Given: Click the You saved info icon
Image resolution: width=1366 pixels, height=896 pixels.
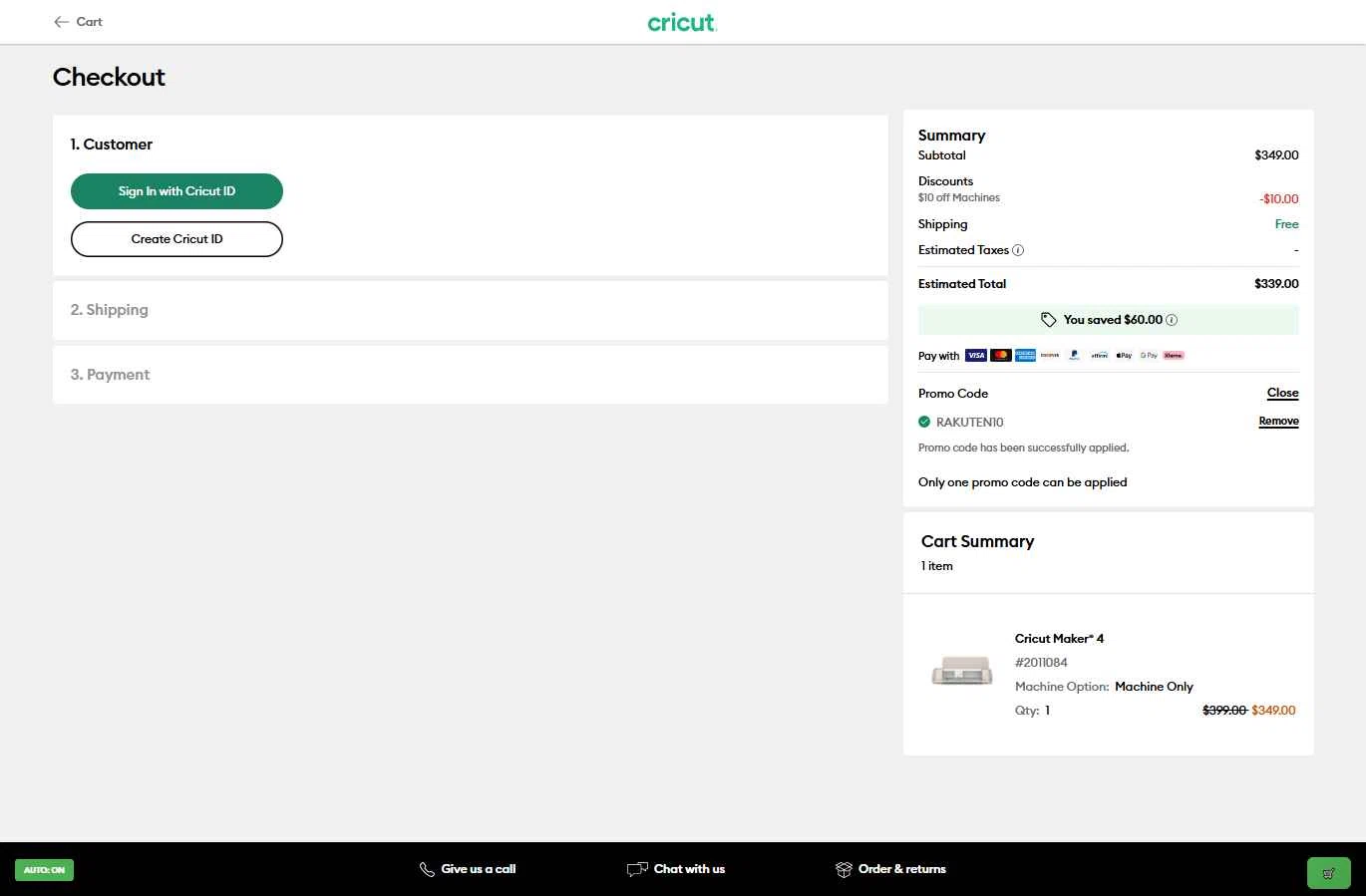Looking at the screenshot, I should pos(1172,320).
